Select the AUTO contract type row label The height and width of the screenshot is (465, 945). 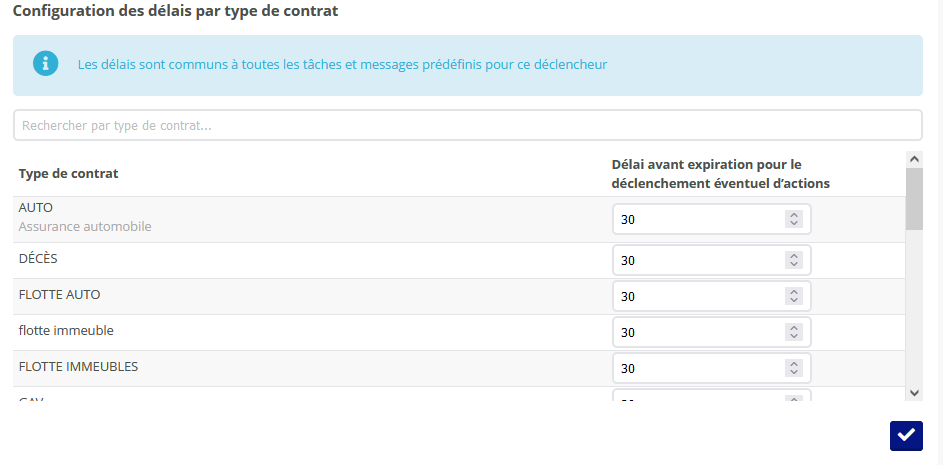click(x=36, y=208)
